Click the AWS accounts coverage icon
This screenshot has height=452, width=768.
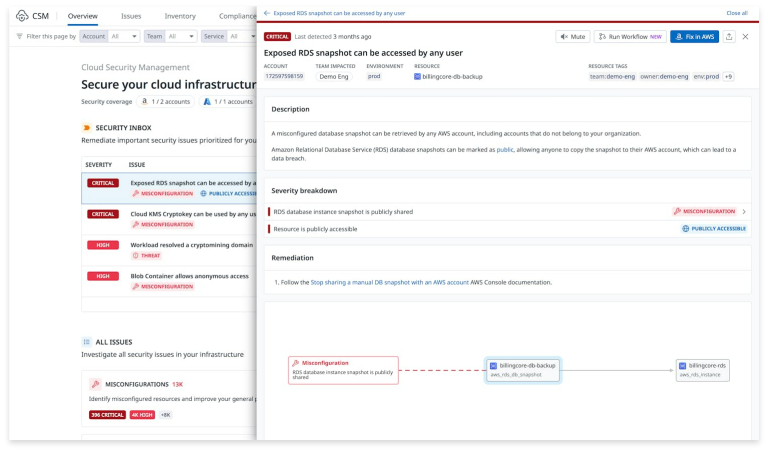(145, 101)
